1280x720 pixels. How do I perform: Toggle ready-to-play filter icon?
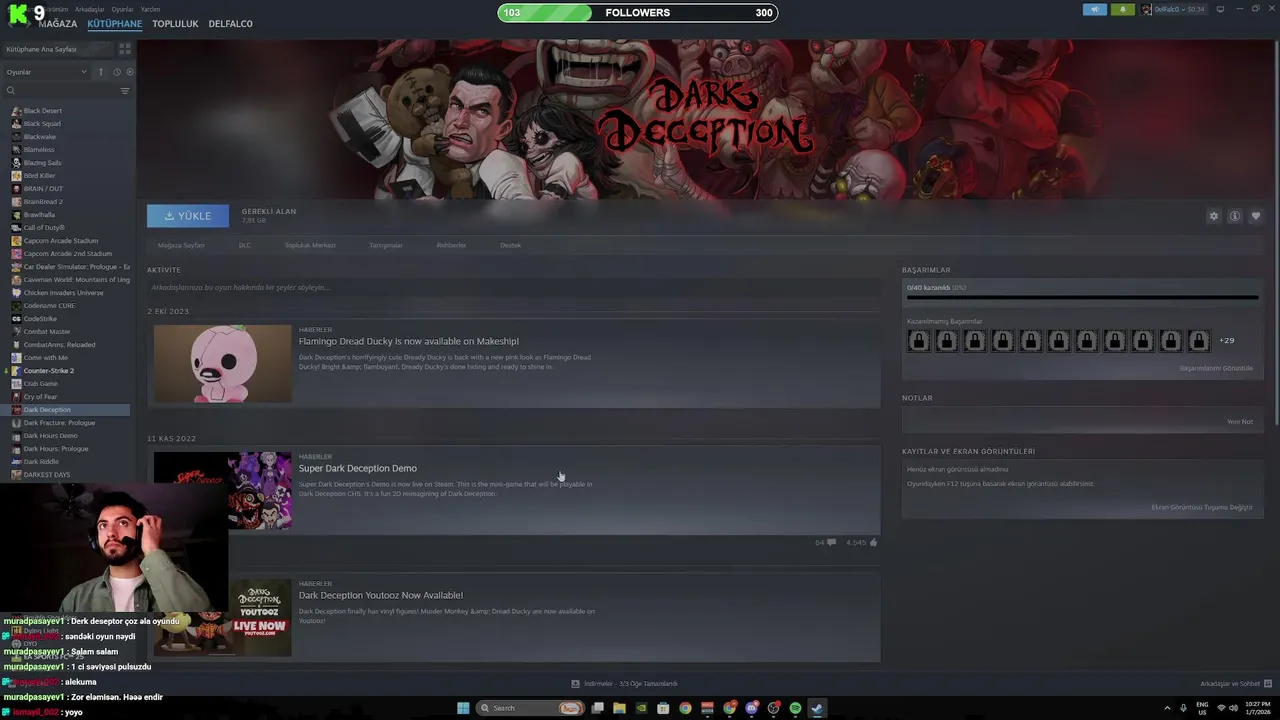click(x=130, y=72)
